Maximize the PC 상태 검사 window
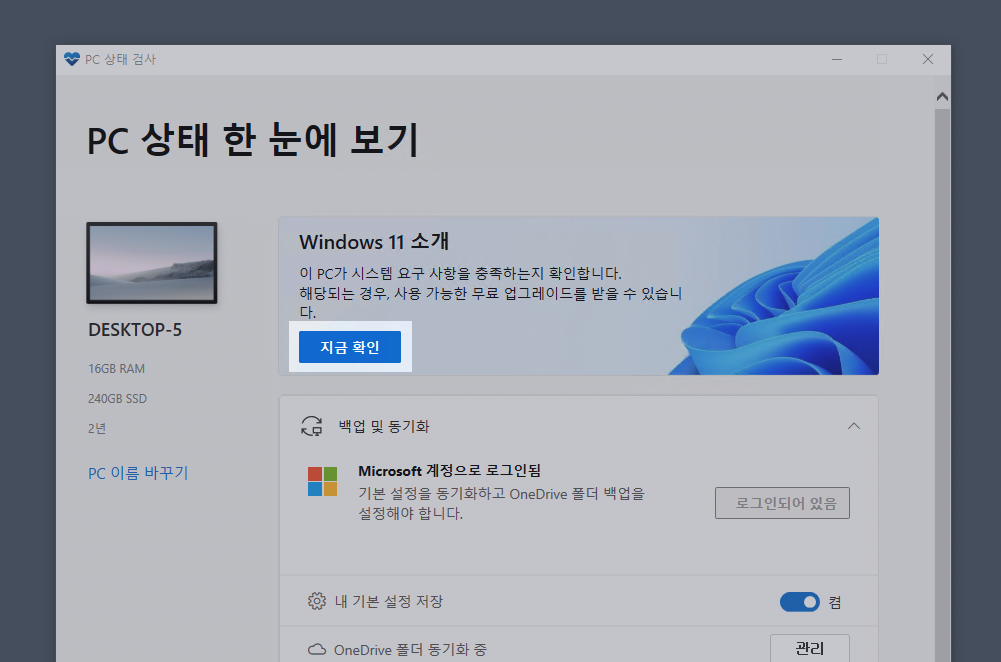The image size is (1001, 662). click(x=882, y=59)
